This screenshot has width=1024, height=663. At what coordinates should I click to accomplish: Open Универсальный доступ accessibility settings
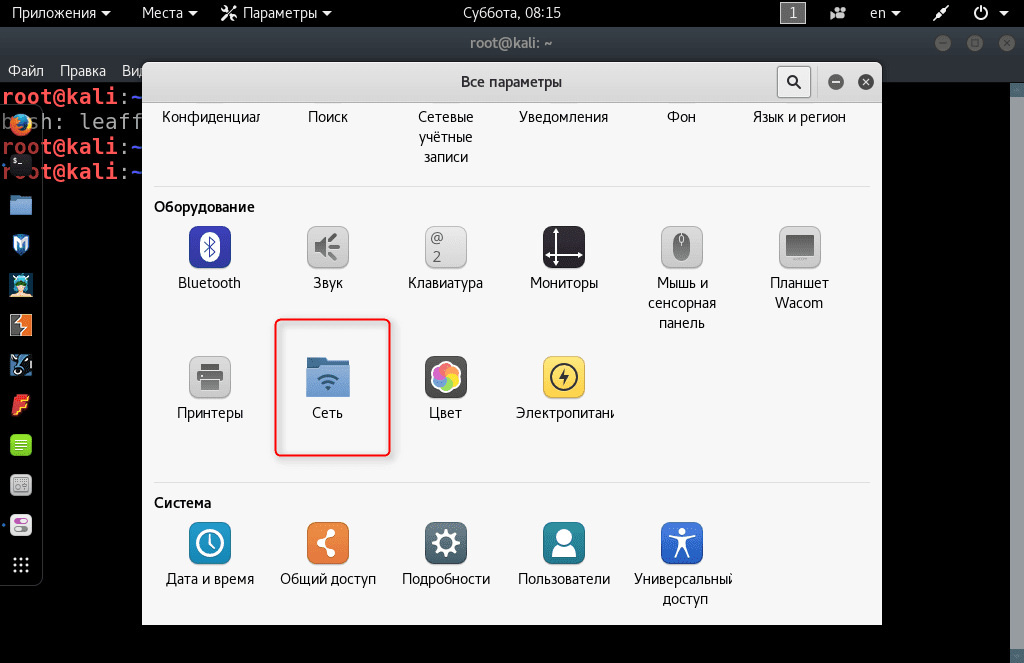(682, 564)
